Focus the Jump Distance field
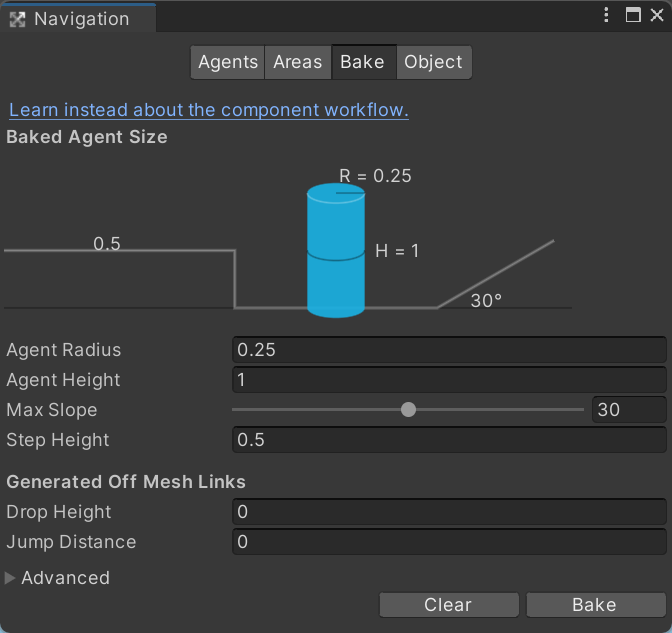Image resolution: width=672 pixels, height=633 pixels. click(448, 542)
